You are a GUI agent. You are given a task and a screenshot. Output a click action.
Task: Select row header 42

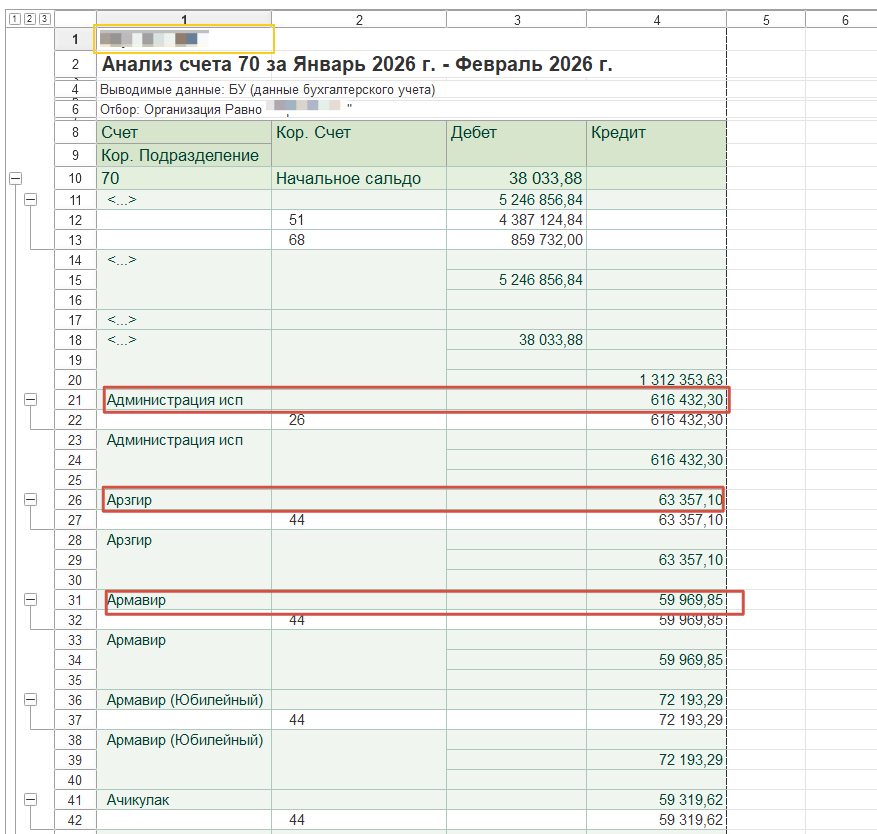click(x=76, y=820)
